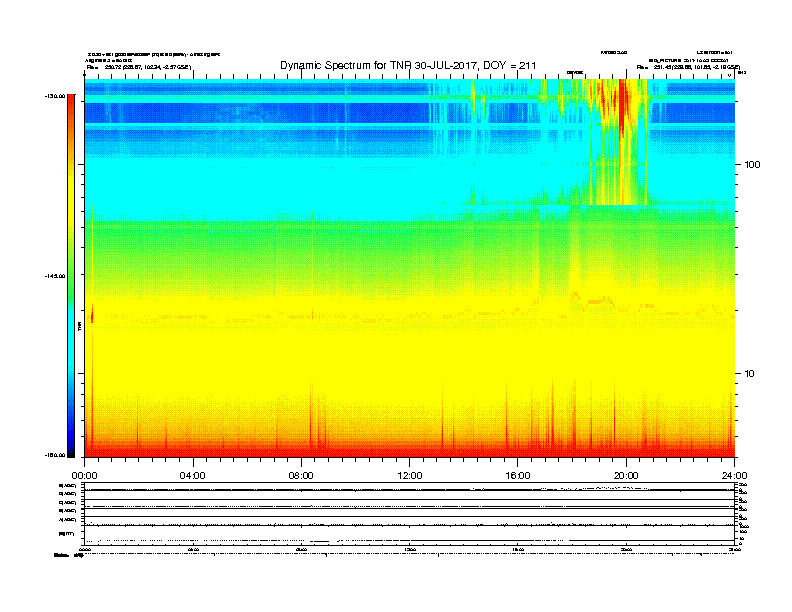Select the 12:00 time axis label
The width and height of the screenshot is (792, 612).
coord(410,476)
